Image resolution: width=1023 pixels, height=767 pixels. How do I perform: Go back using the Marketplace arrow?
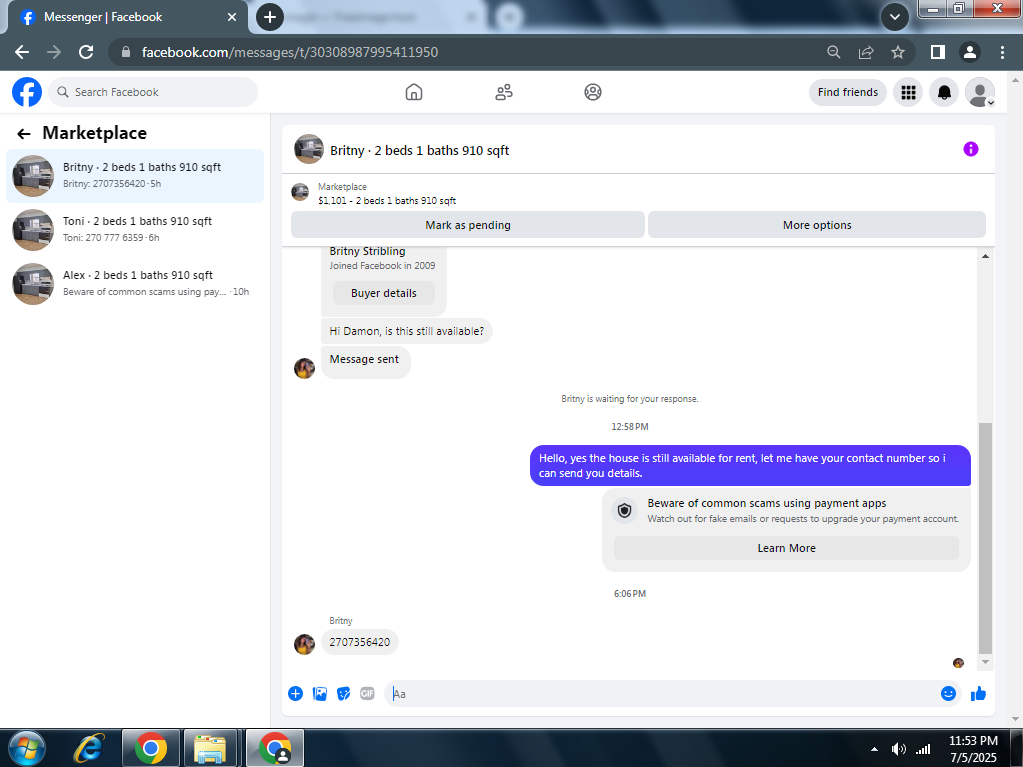23,134
